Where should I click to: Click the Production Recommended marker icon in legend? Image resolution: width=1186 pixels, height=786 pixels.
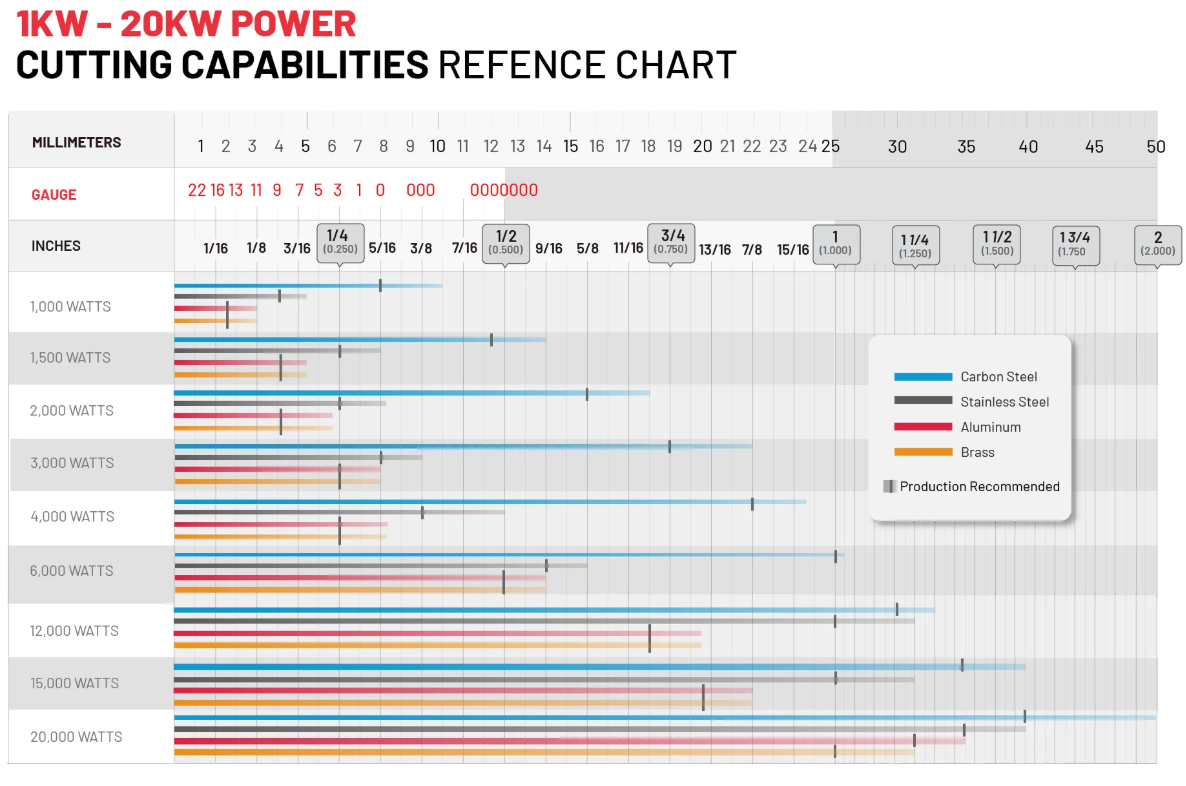click(890, 486)
